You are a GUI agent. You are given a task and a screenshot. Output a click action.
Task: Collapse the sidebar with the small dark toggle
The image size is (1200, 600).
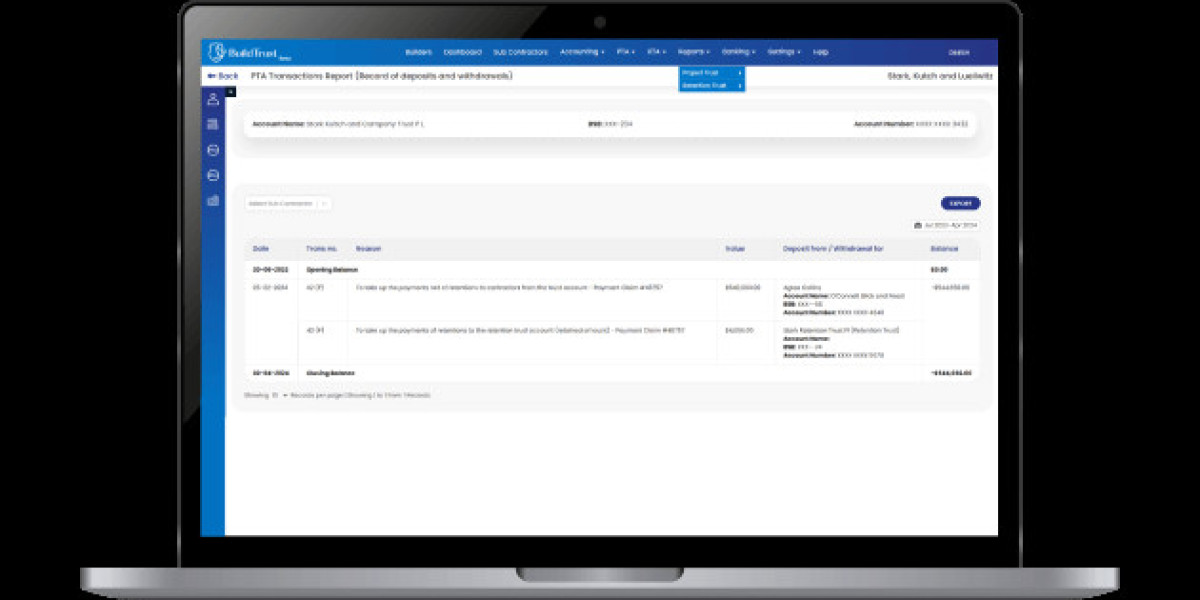(x=230, y=92)
